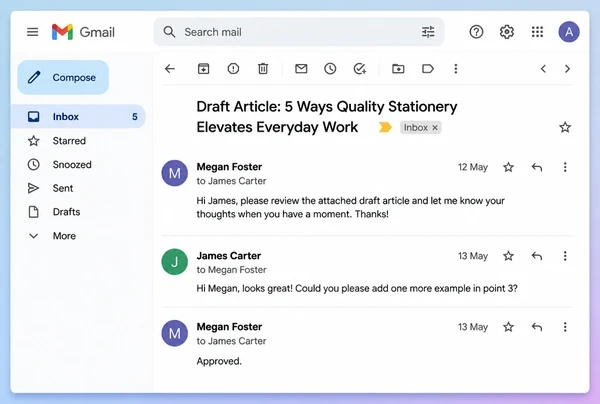Click James Carter's green J avatar

pos(174,262)
